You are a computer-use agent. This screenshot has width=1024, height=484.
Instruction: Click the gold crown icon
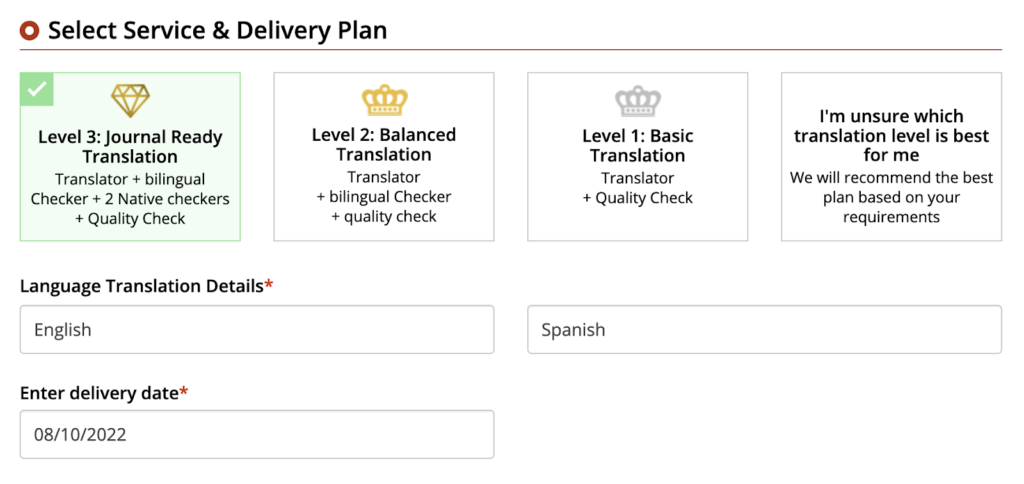pos(384,100)
